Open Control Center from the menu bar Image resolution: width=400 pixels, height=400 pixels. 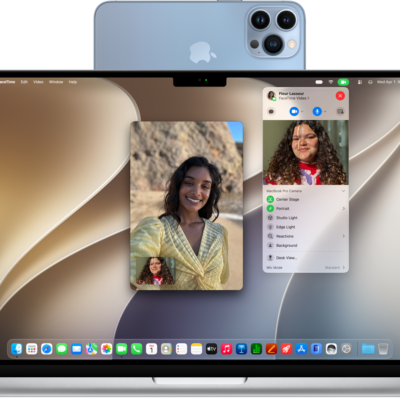360,82
